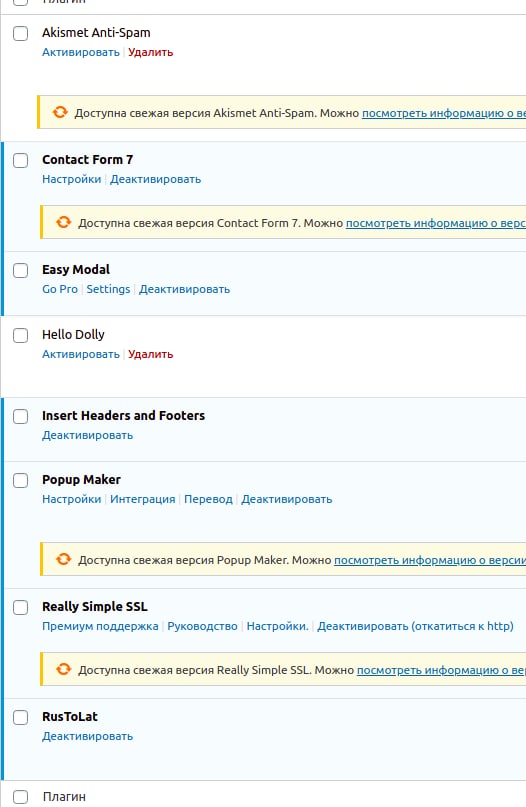
Task: Tick the Akismet Anti-Spam checkbox
Action: pyautogui.click(x=21, y=33)
